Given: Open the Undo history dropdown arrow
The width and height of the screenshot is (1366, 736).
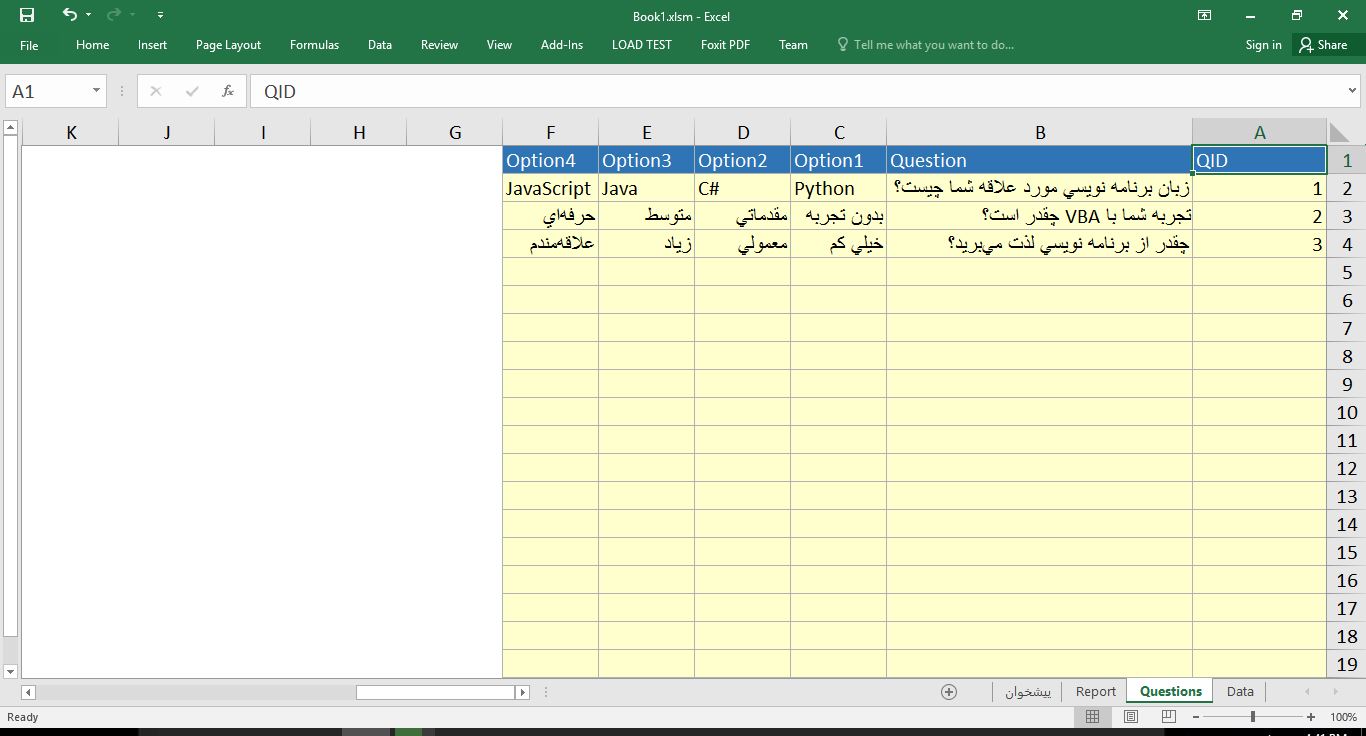Looking at the screenshot, I should [89, 15].
